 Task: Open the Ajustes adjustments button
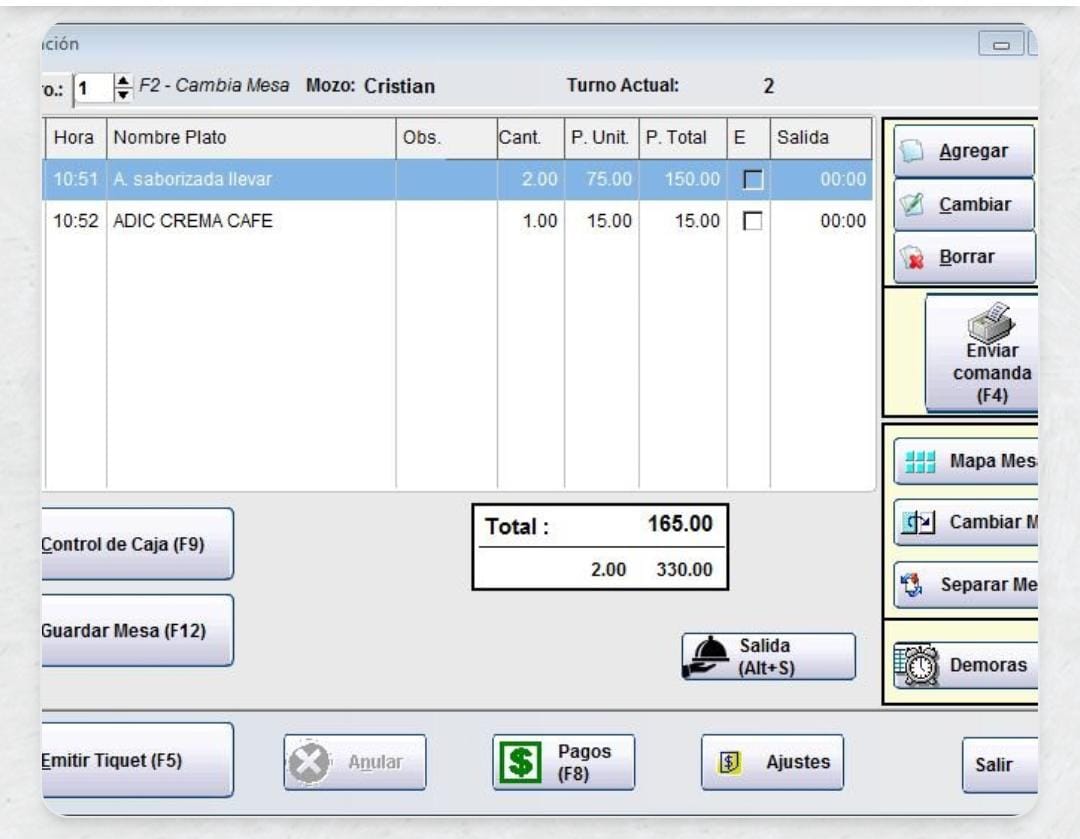(772, 762)
